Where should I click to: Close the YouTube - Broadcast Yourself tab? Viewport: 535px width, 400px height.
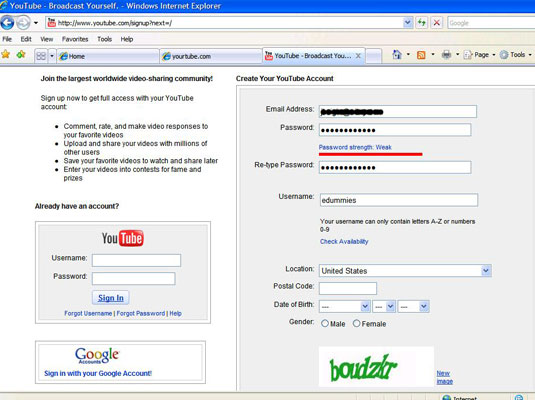tap(358, 56)
